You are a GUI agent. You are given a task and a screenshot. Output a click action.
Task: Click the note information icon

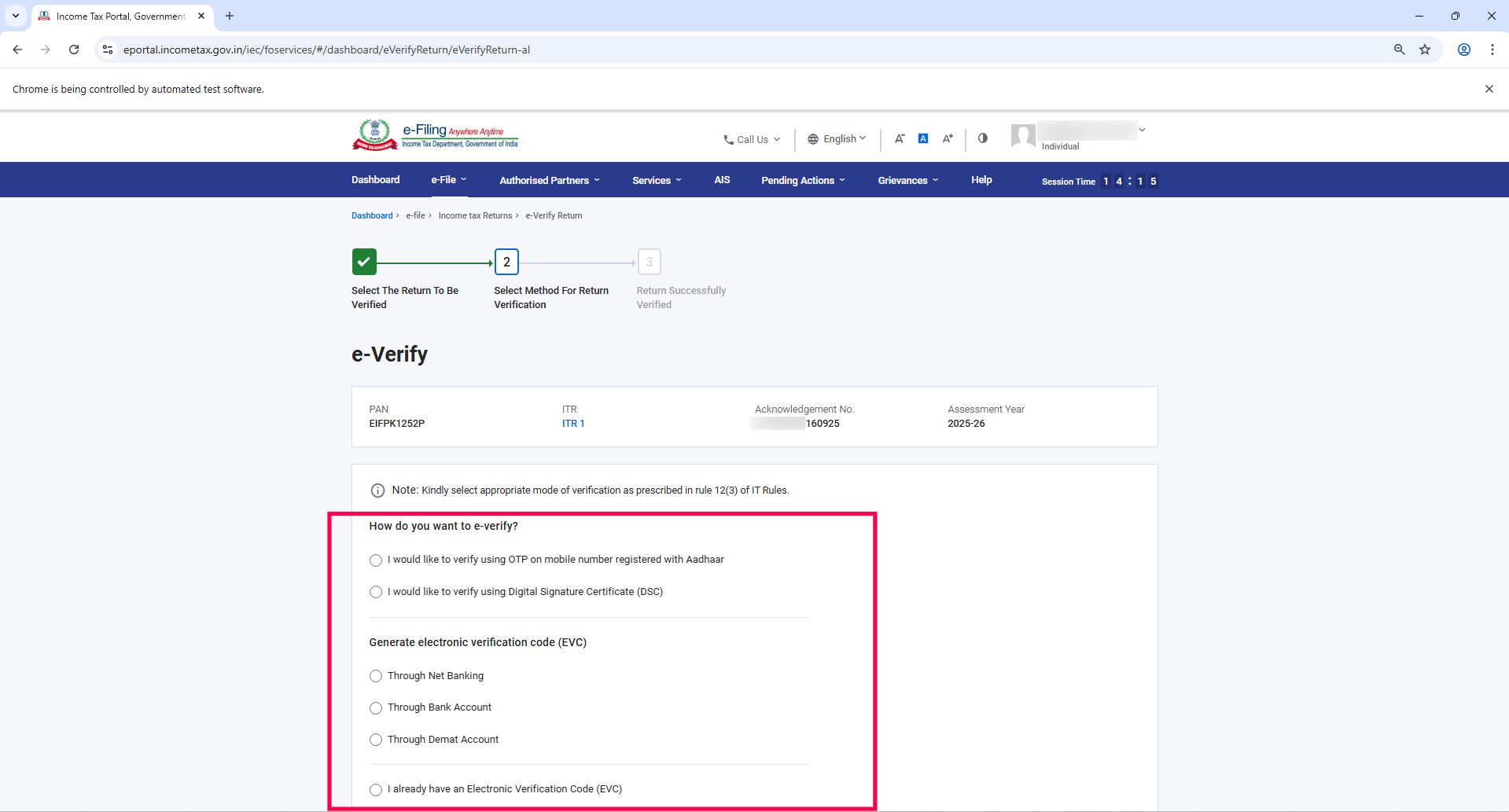click(377, 491)
